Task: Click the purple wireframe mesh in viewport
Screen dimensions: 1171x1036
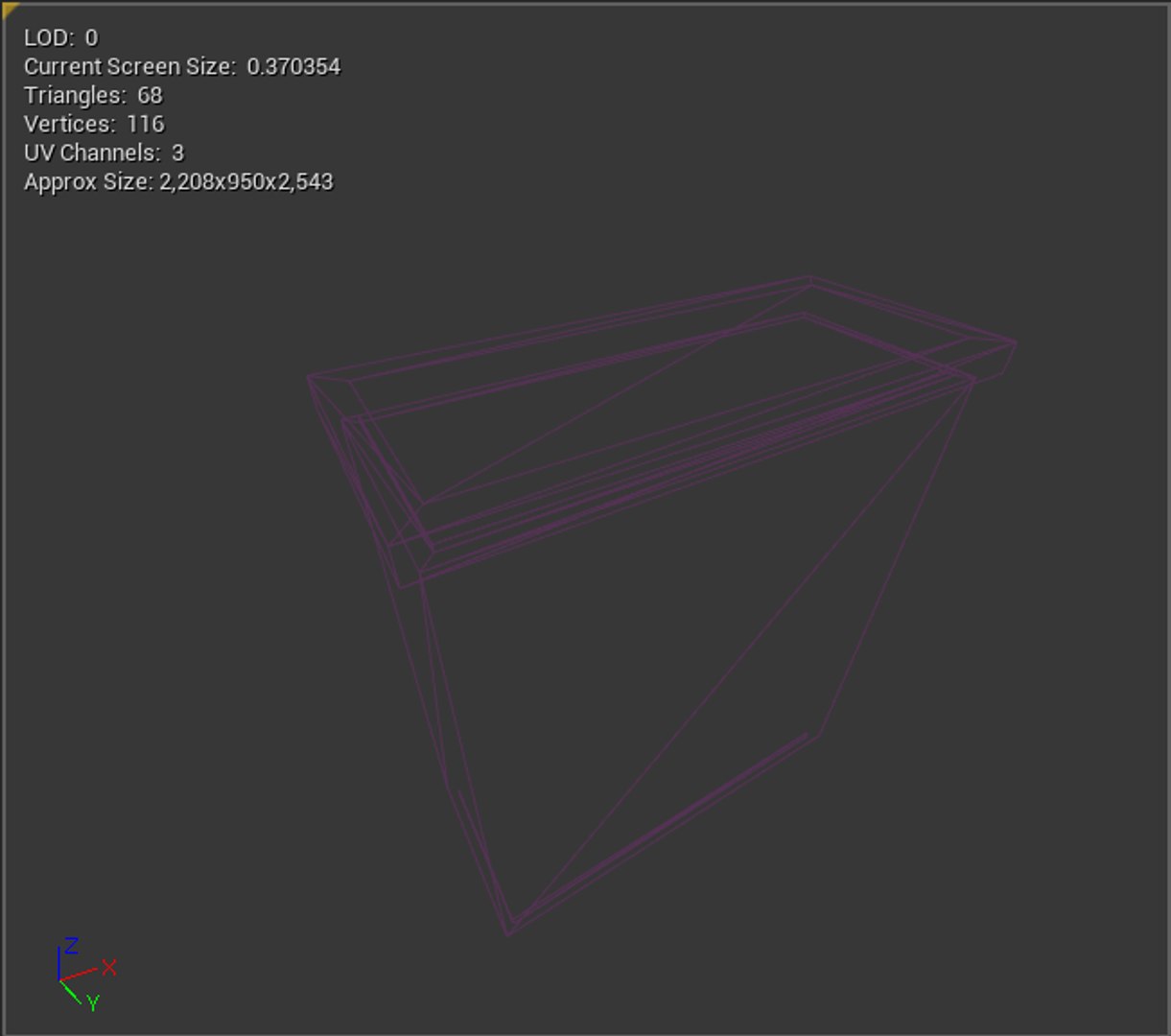Action: tap(662, 604)
